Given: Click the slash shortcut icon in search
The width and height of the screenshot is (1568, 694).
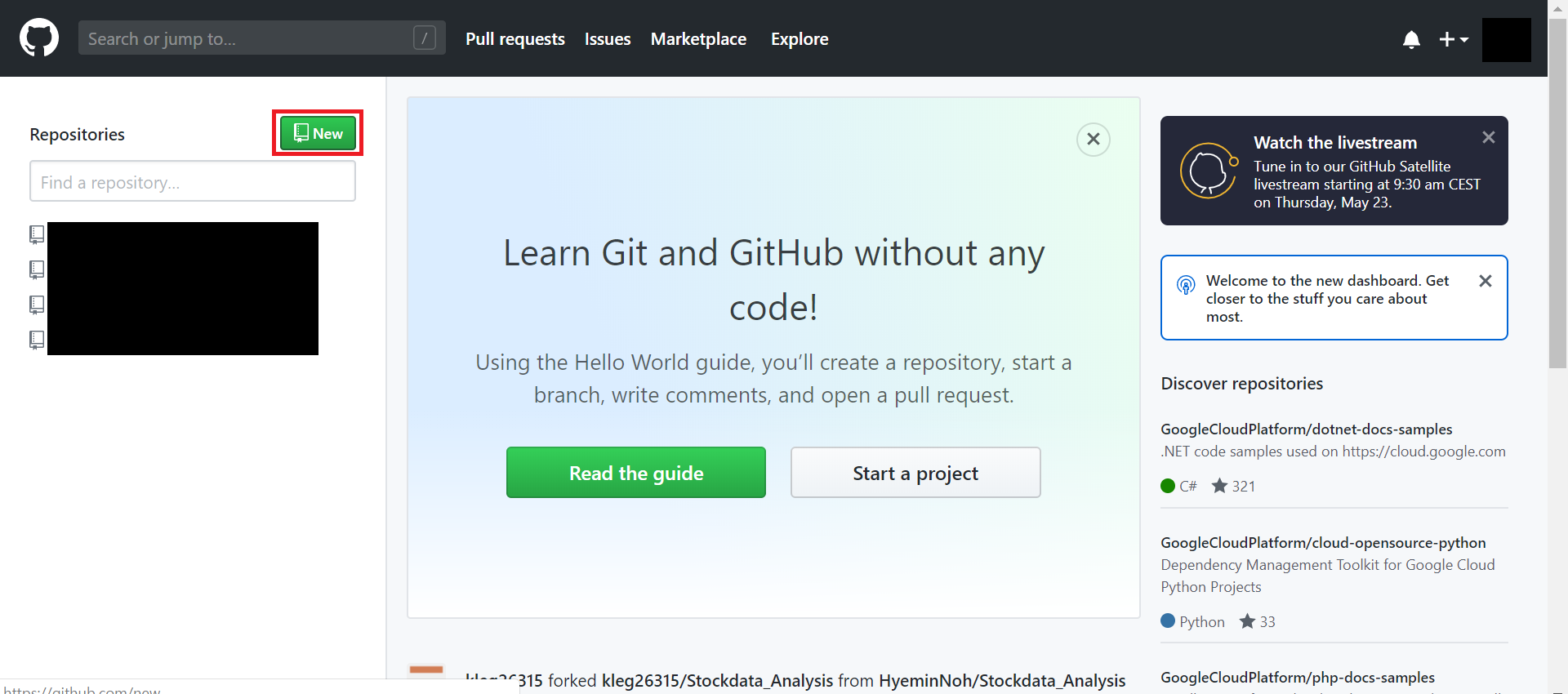Looking at the screenshot, I should (x=425, y=38).
